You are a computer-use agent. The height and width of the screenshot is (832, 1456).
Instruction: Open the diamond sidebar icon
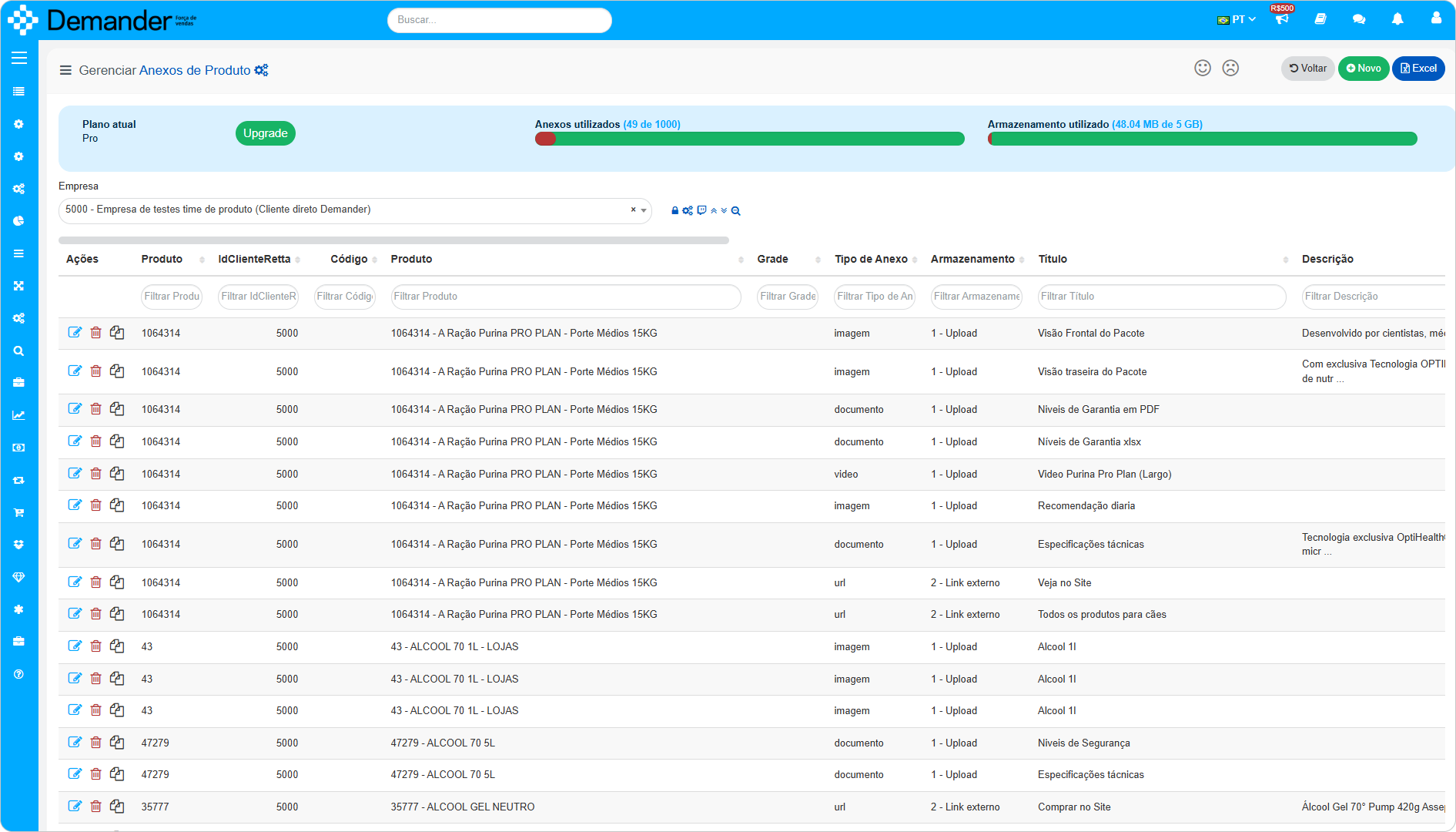(x=19, y=577)
